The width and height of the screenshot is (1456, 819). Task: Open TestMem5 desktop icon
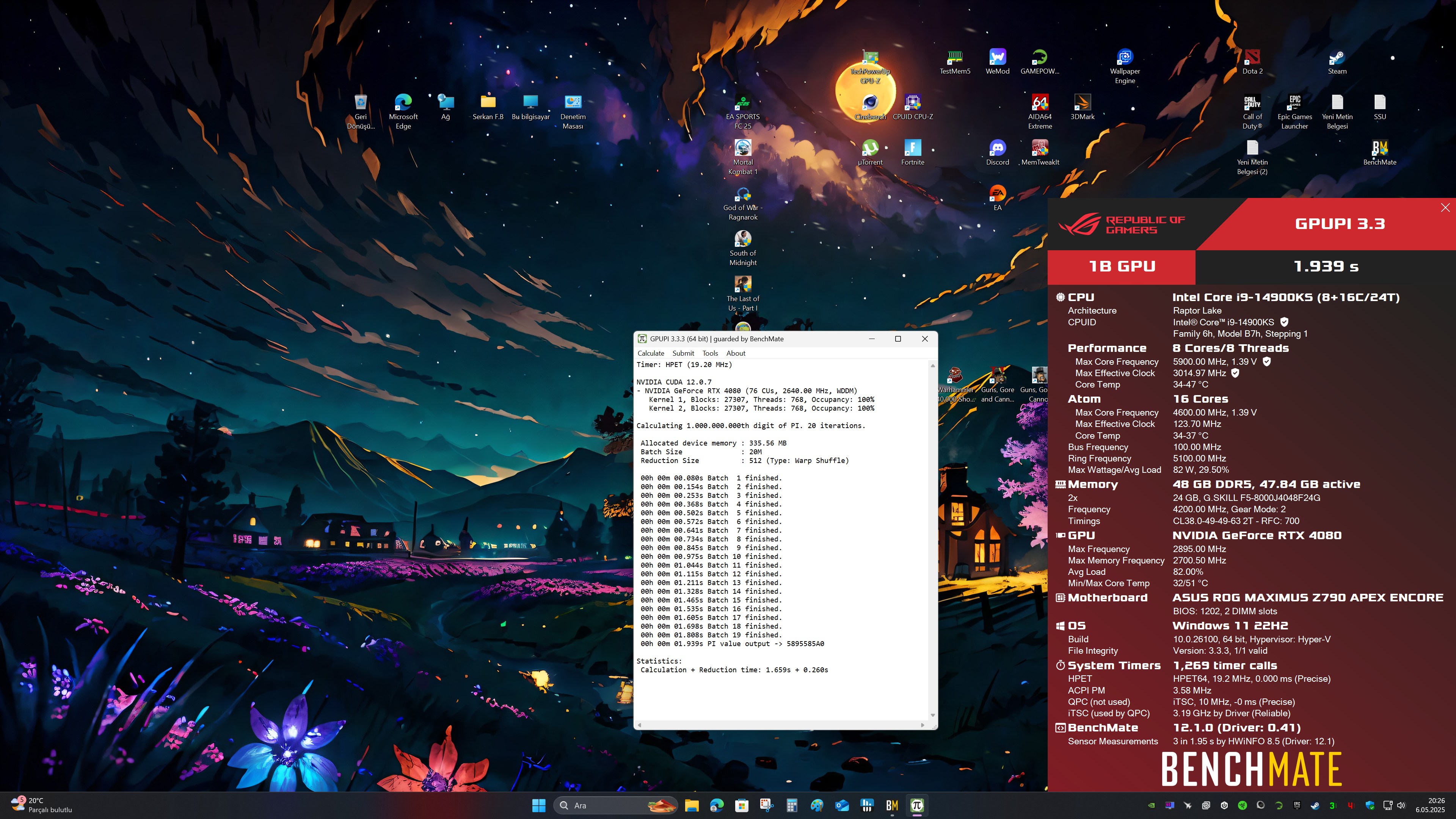tap(955, 61)
